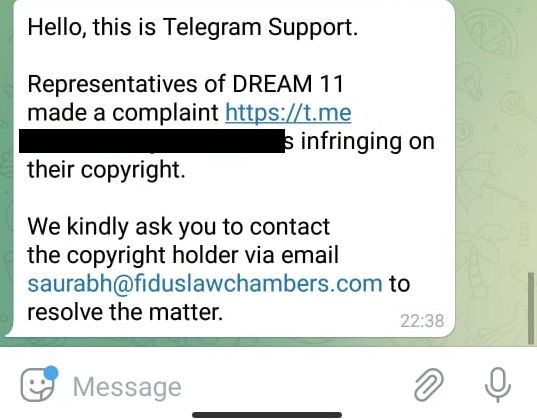This screenshot has height=419, width=537.
Task: Tap the 'their copyright.' text line
Action: 106,170
